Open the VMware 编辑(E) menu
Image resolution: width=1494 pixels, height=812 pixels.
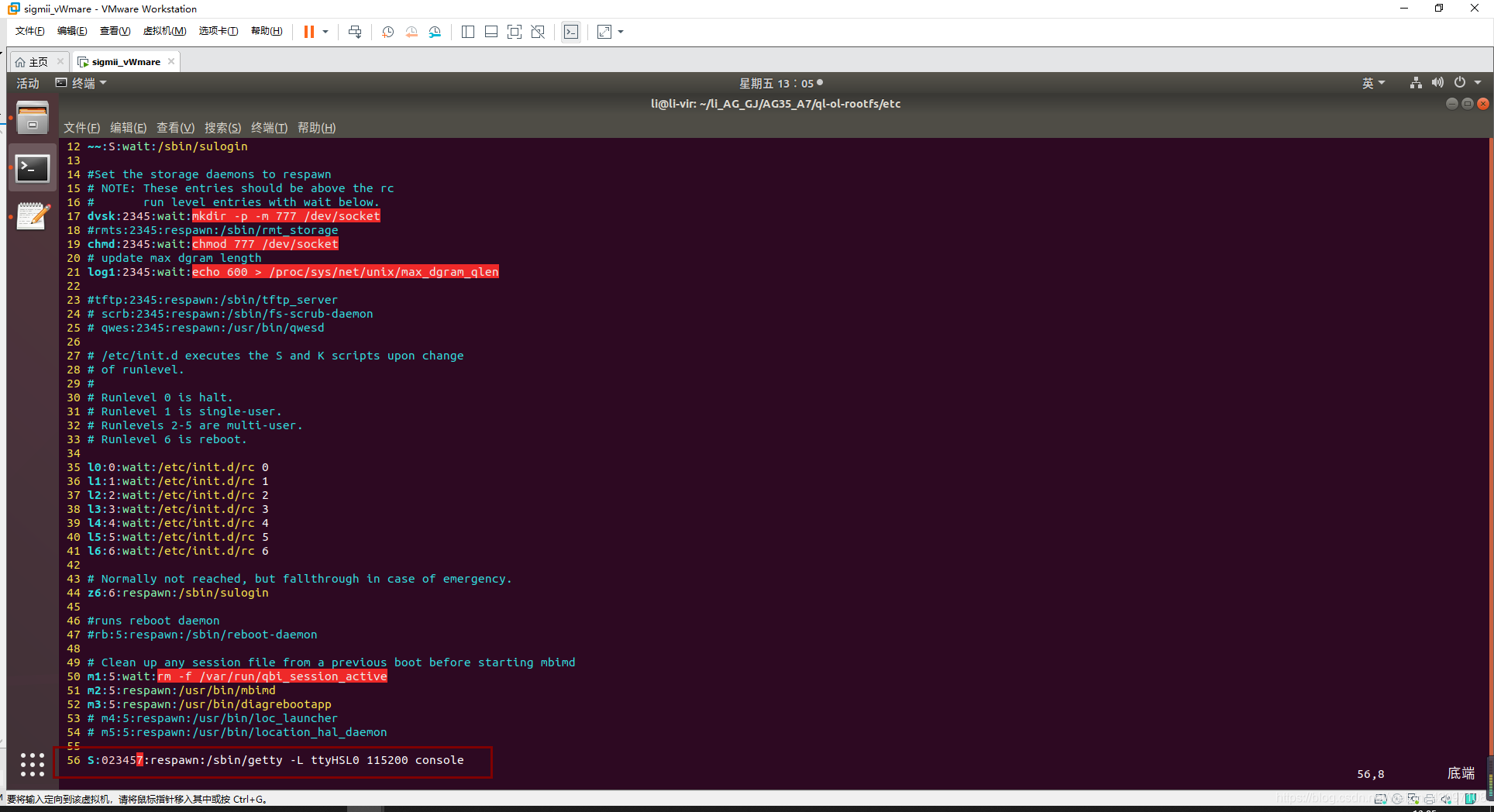72,31
